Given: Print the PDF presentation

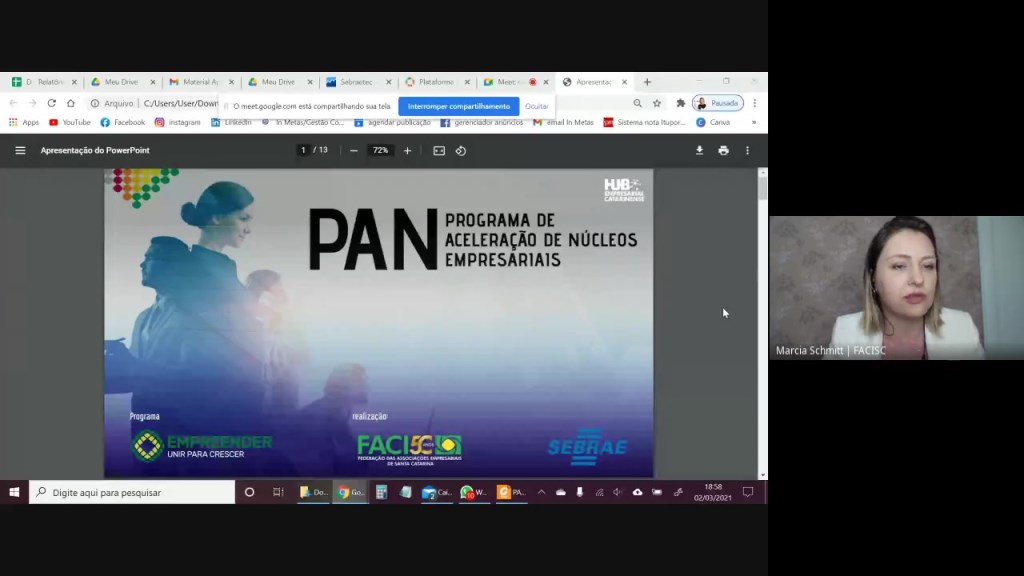Looking at the screenshot, I should (x=723, y=150).
